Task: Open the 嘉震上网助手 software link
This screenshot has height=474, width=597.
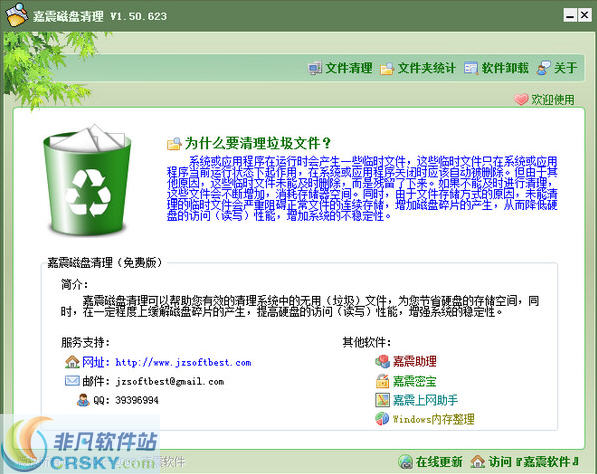Action: pos(425,400)
